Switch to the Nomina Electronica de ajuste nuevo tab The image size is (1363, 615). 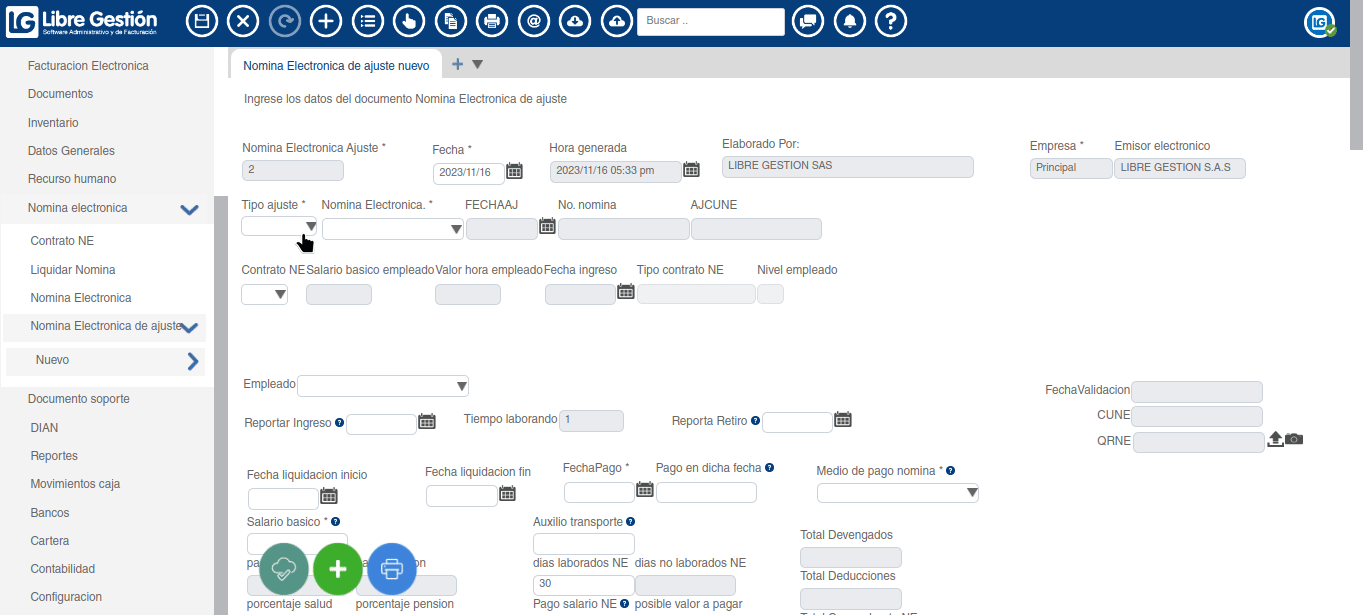pyautogui.click(x=337, y=62)
